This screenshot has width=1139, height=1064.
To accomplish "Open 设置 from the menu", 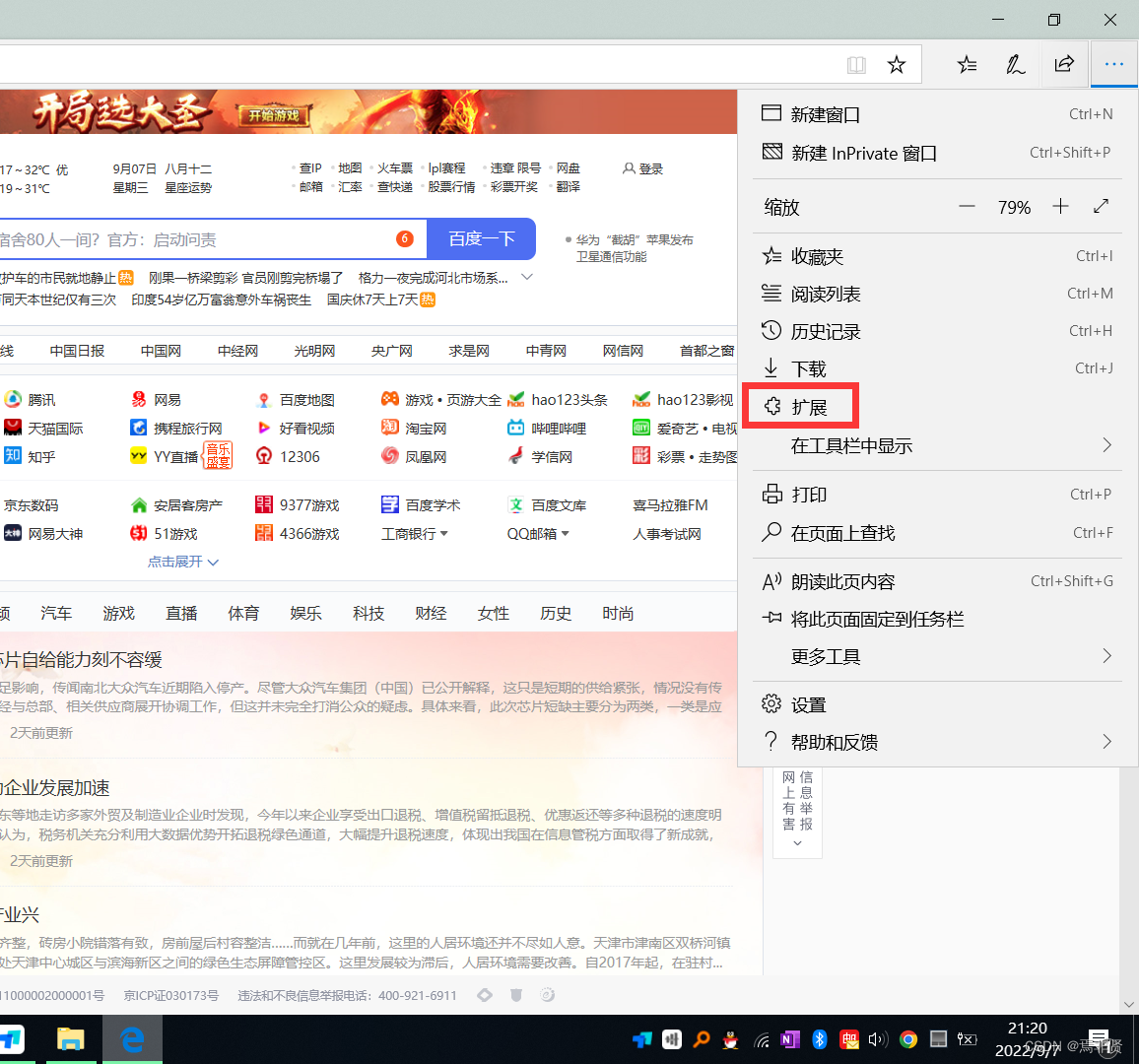I will 937,704.
